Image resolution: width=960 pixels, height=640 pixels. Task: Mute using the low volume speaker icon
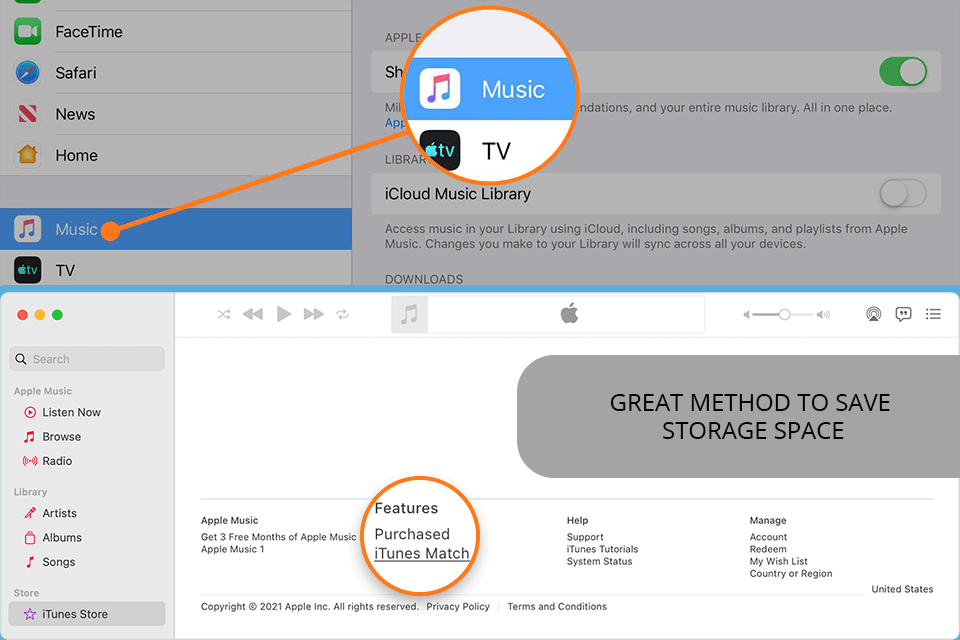coord(746,315)
